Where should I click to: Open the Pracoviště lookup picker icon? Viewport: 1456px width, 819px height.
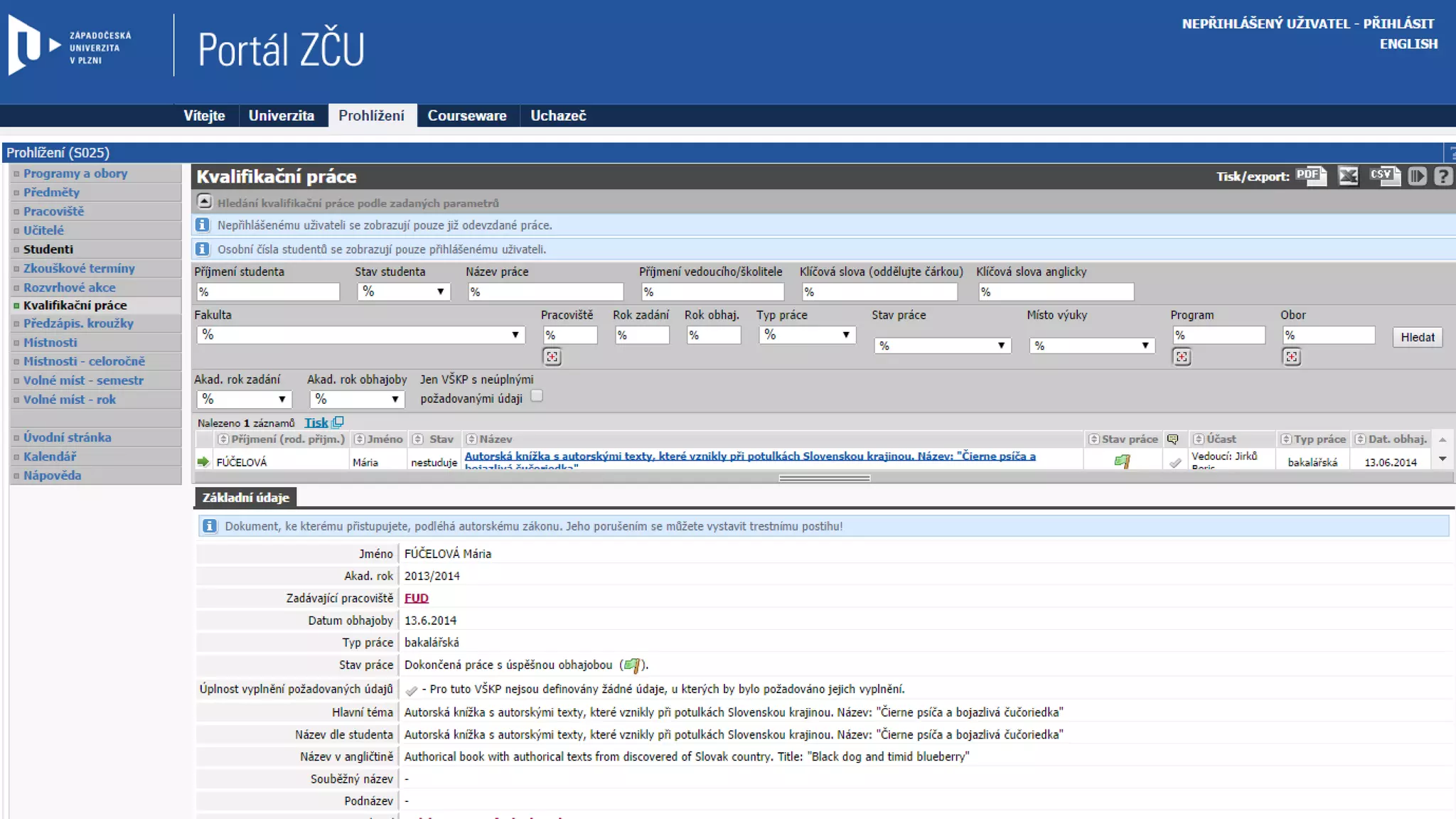552,357
